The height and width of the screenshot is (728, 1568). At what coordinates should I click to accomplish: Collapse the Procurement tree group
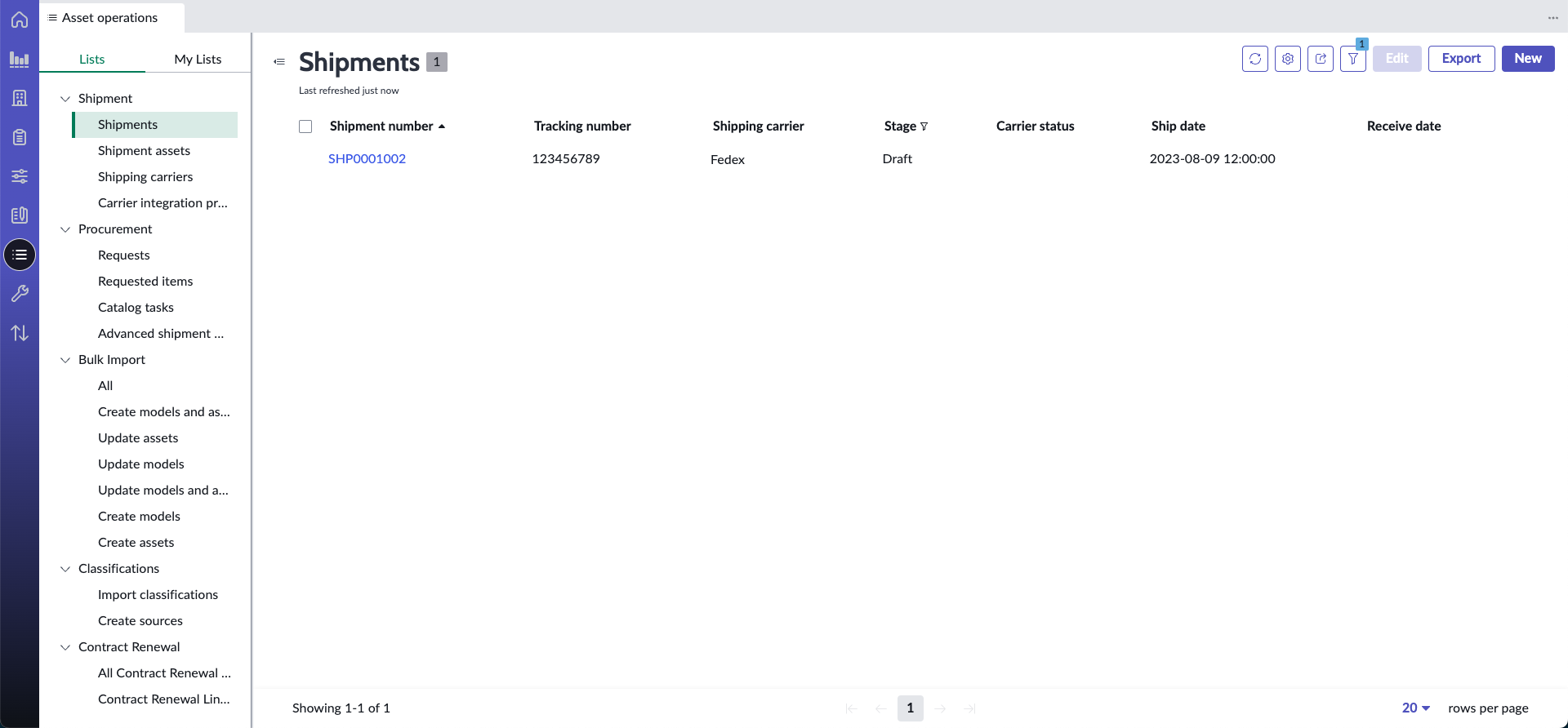coord(65,229)
